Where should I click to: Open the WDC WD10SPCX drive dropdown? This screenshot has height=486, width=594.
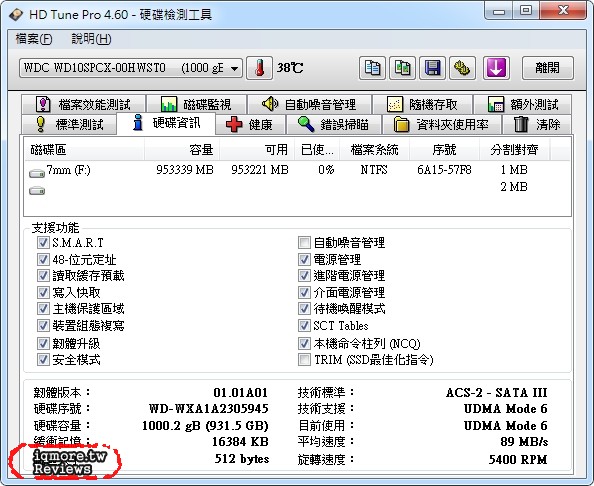click(x=131, y=68)
